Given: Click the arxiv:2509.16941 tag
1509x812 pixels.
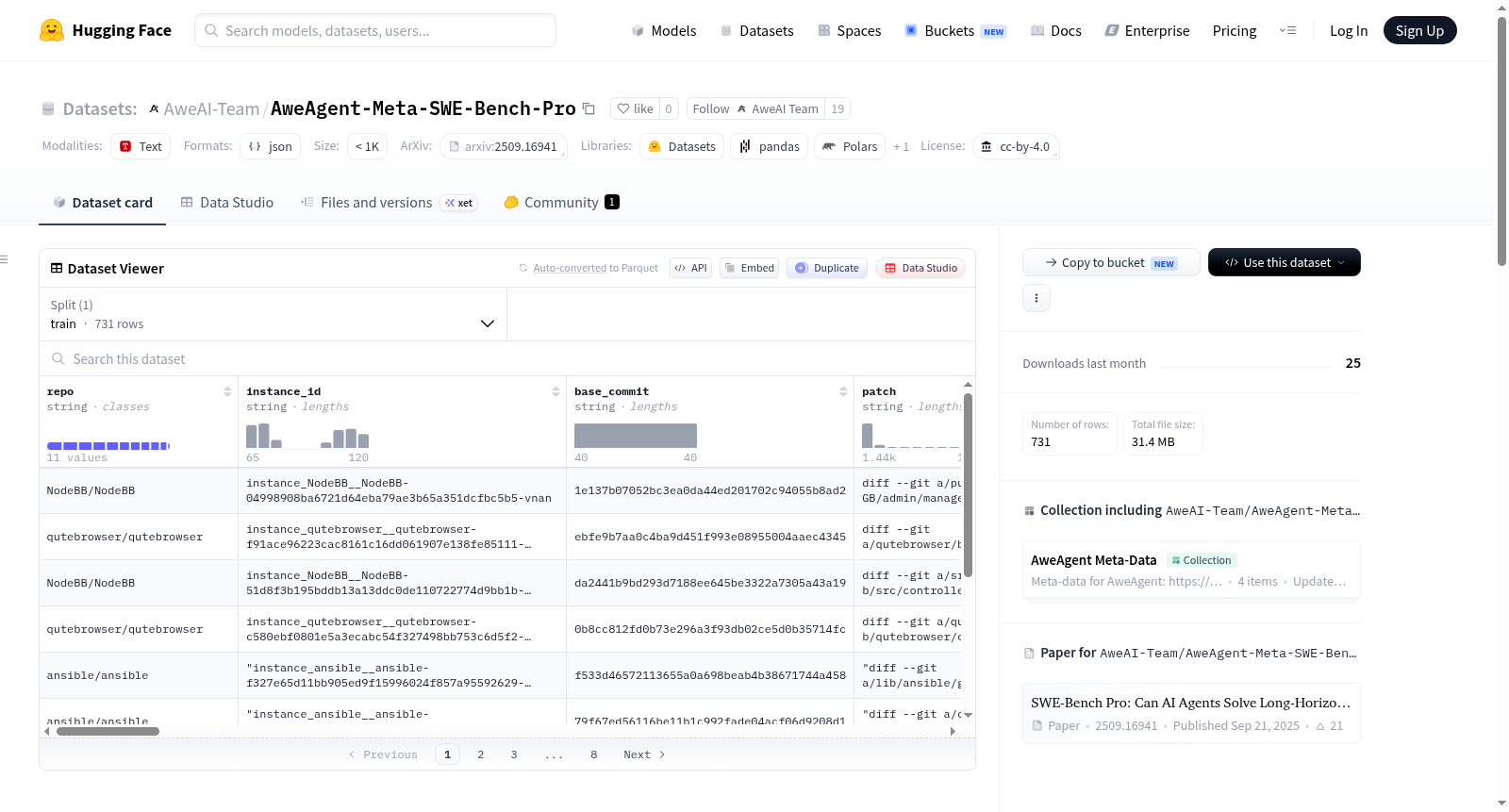Looking at the screenshot, I should pos(504,146).
